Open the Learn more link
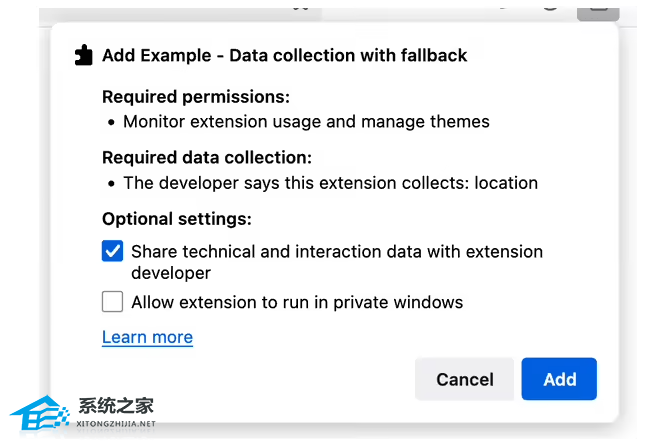Image resolution: width=667 pixels, height=442 pixels. [147, 337]
